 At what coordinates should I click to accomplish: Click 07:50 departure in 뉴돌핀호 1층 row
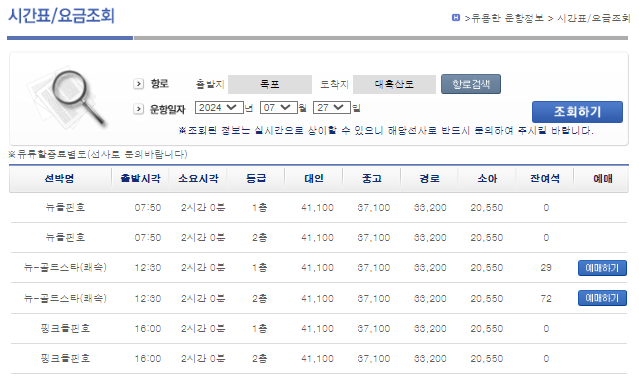(148, 208)
